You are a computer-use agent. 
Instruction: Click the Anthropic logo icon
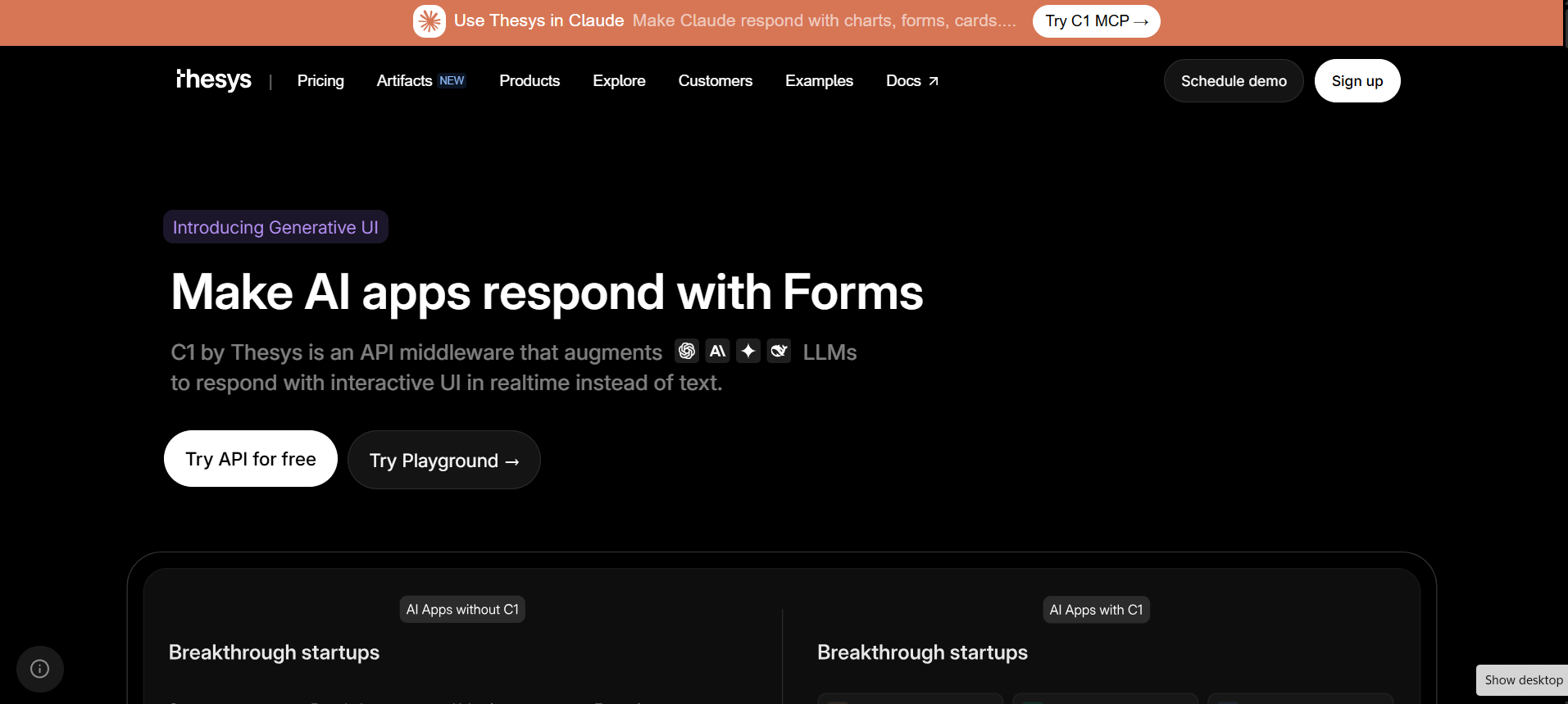(718, 351)
